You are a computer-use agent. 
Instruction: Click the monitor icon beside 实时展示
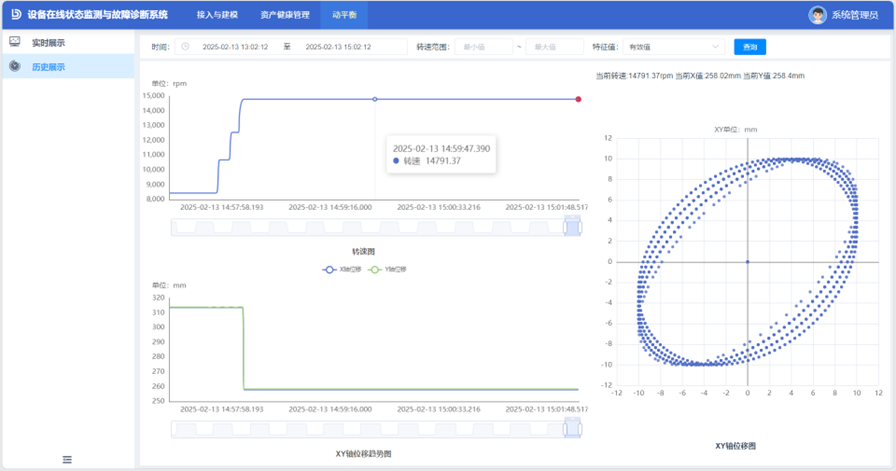click(x=15, y=42)
